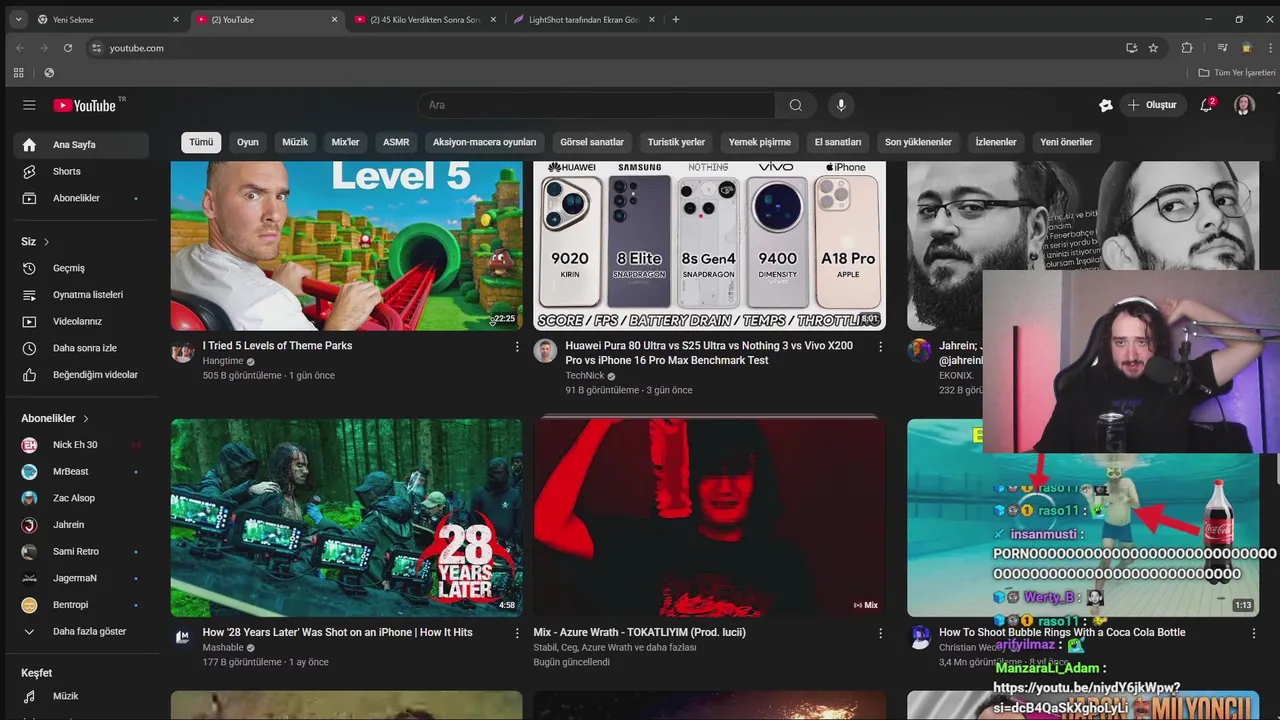Expand the Abonelikler section header

point(56,418)
